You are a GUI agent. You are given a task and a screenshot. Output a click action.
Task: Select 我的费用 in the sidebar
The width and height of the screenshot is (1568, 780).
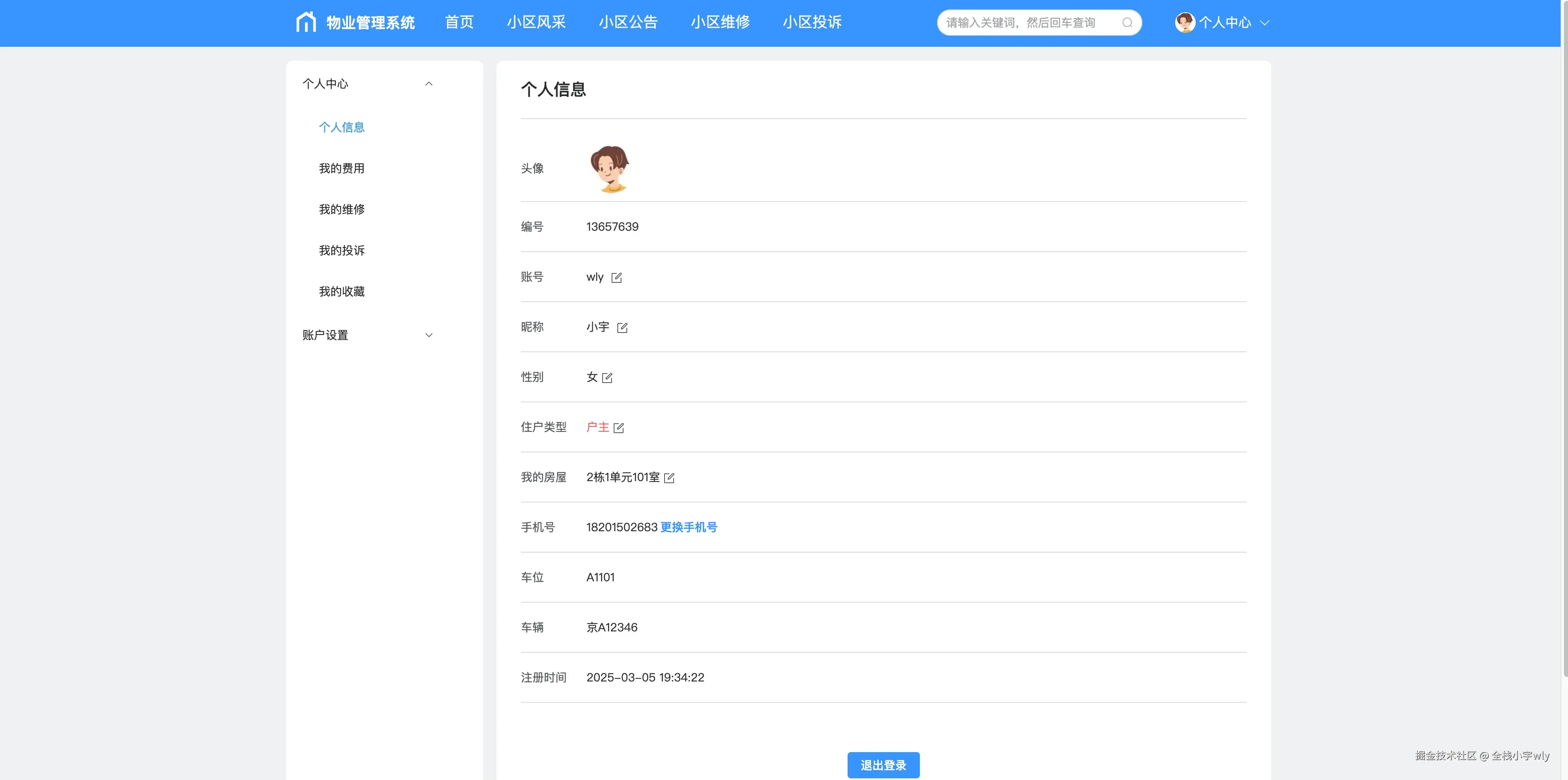[x=342, y=168]
